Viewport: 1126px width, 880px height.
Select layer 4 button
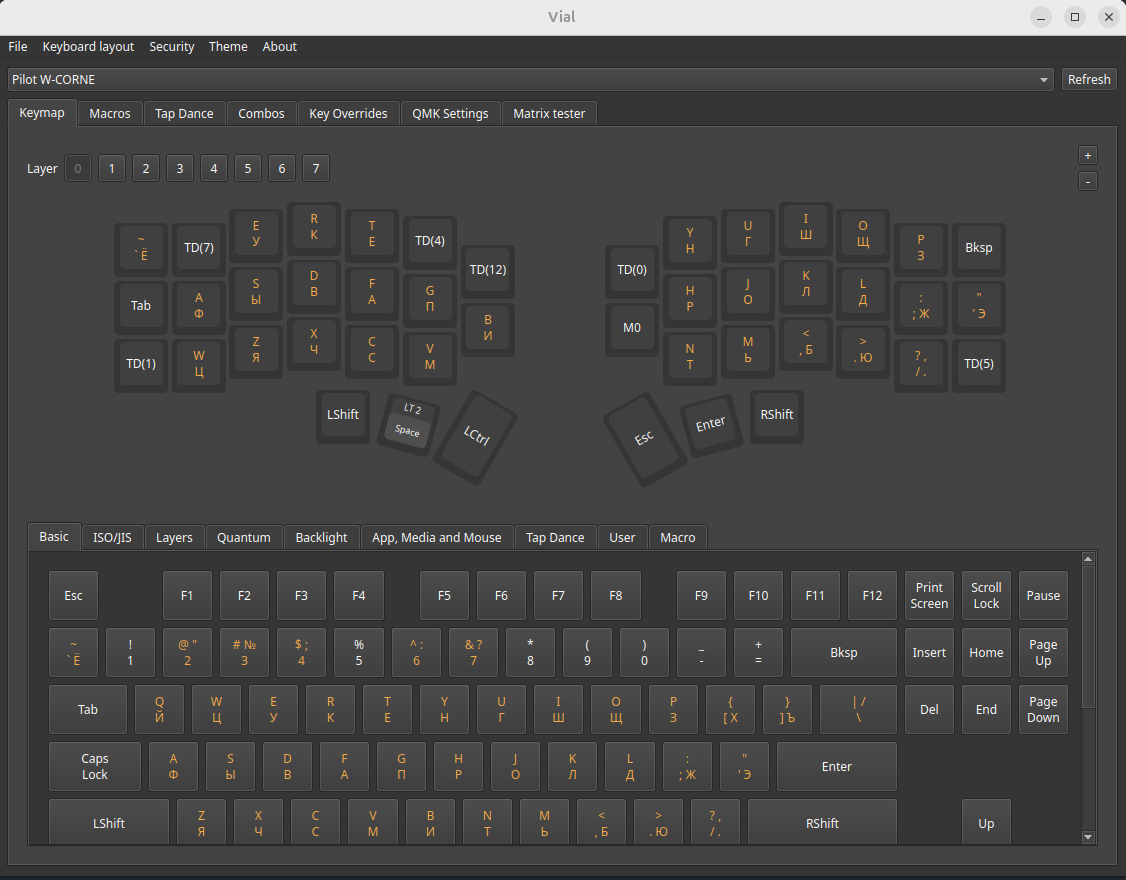point(213,169)
